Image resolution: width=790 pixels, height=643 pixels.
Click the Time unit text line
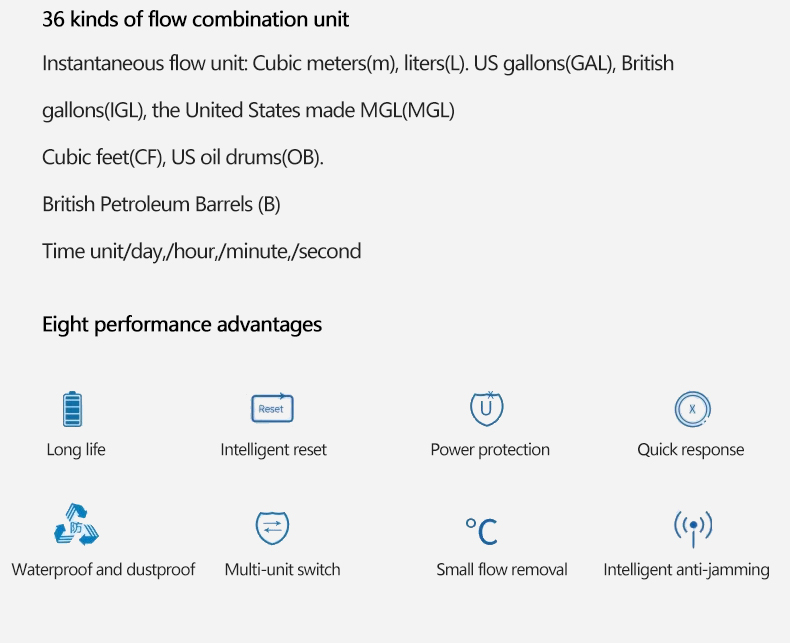click(x=202, y=251)
